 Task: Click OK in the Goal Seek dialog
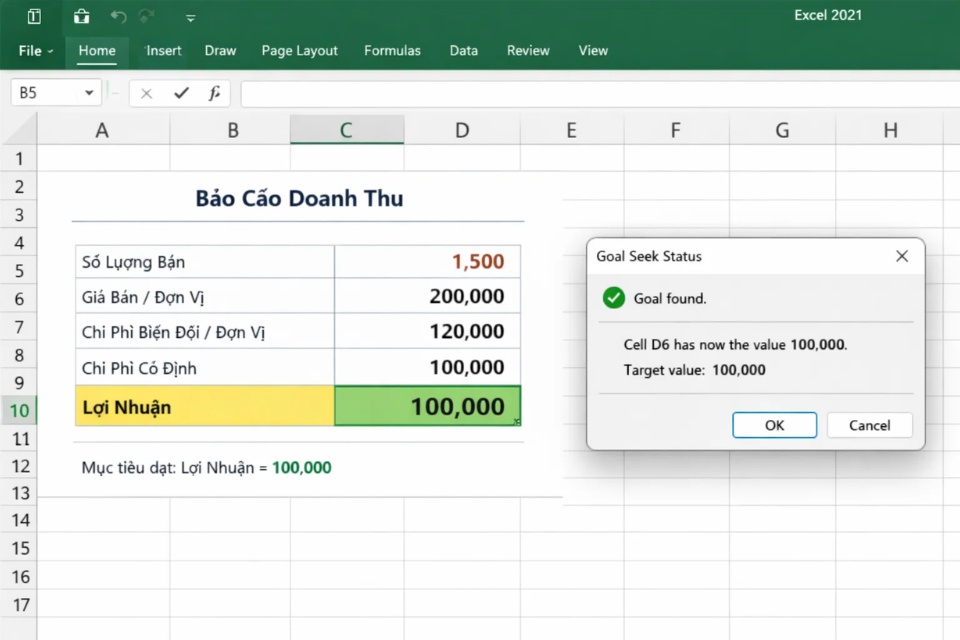pos(774,424)
